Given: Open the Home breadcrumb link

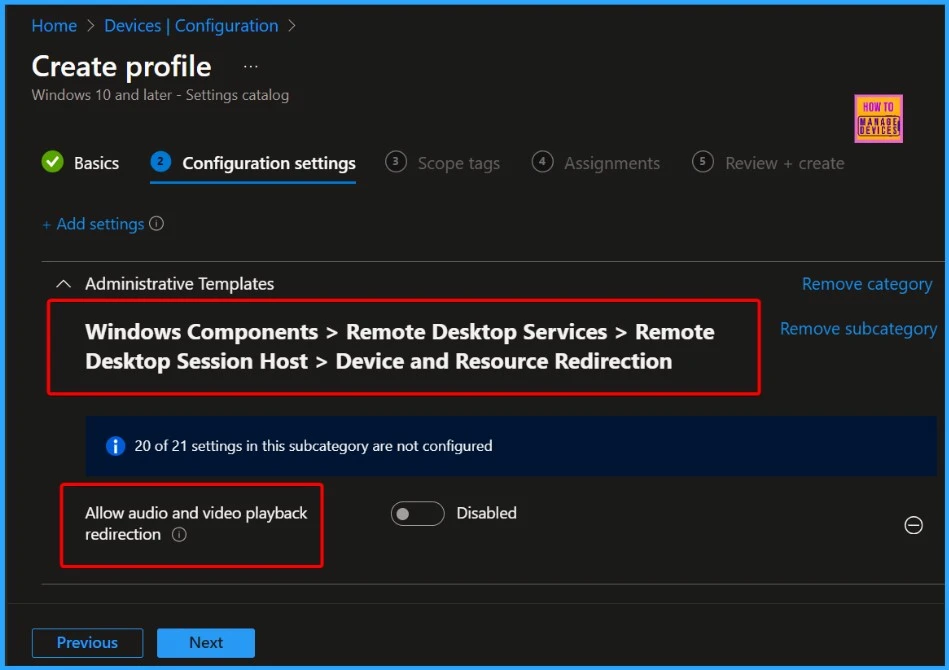Looking at the screenshot, I should click(x=54, y=25).
